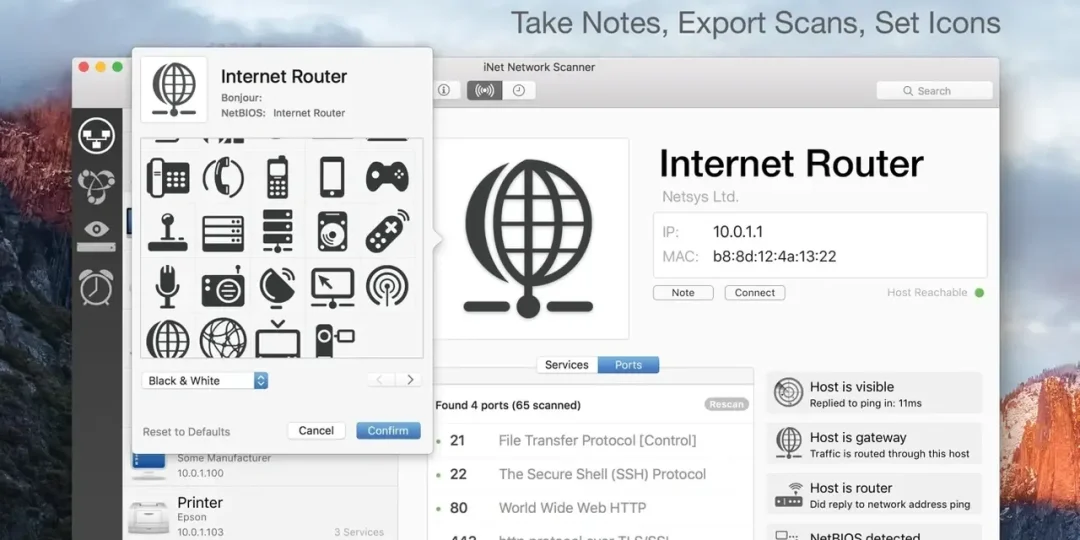This screenshot has width=1080, height=540.
Task: Go to previous icon page arrow
Action: (x=381, y=380)
